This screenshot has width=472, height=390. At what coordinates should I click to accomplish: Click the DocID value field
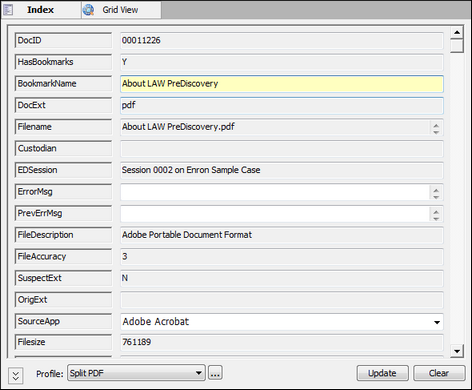[x=282, y=41]
